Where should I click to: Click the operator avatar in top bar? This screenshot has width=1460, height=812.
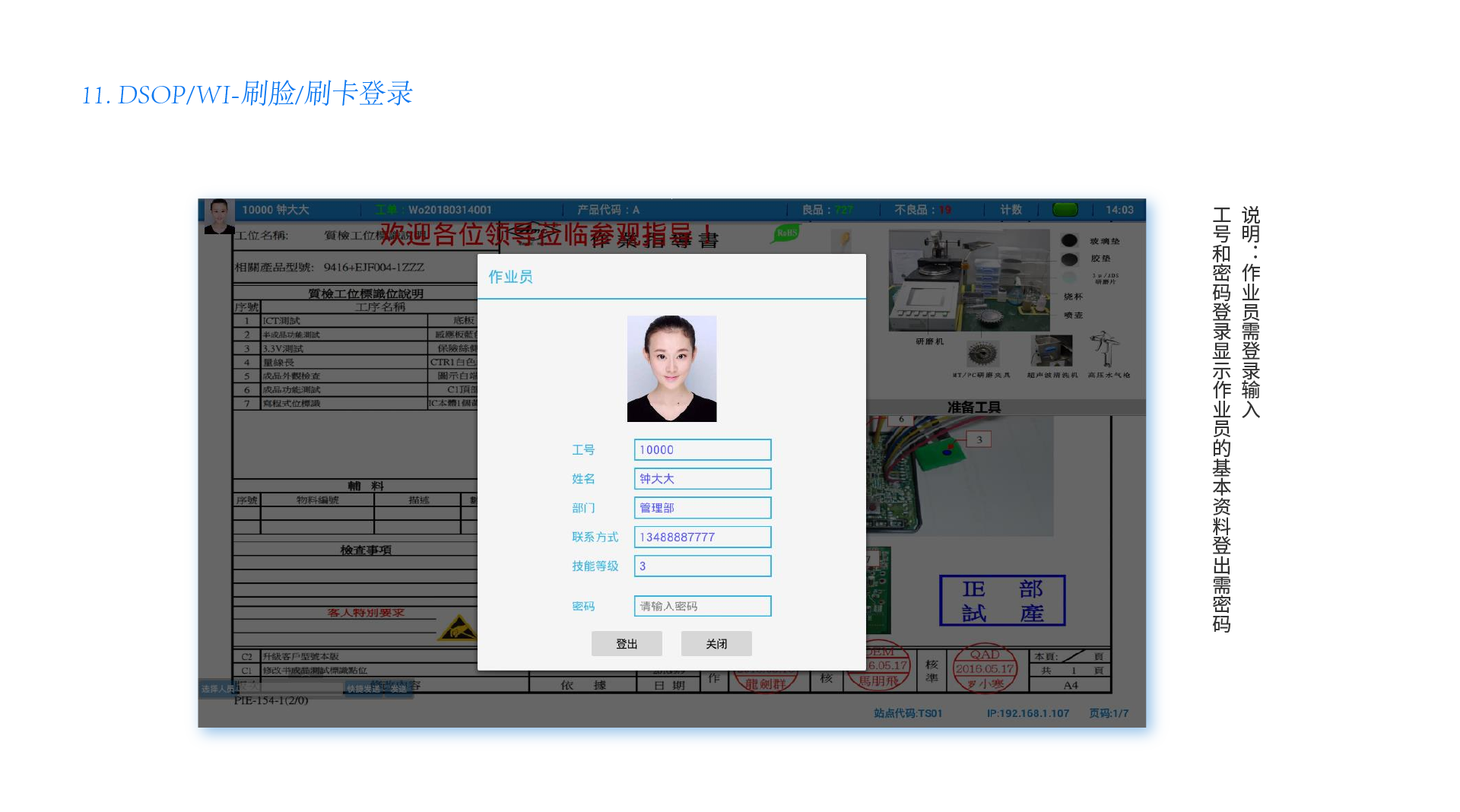click(219, 216)
